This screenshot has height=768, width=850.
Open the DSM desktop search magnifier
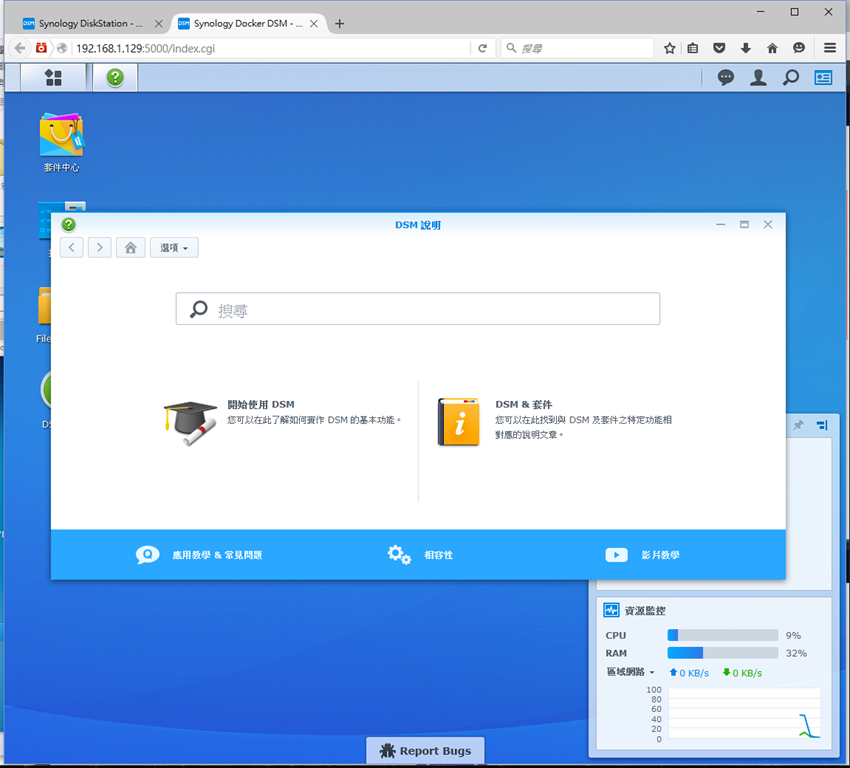click(x=790, y=78)
